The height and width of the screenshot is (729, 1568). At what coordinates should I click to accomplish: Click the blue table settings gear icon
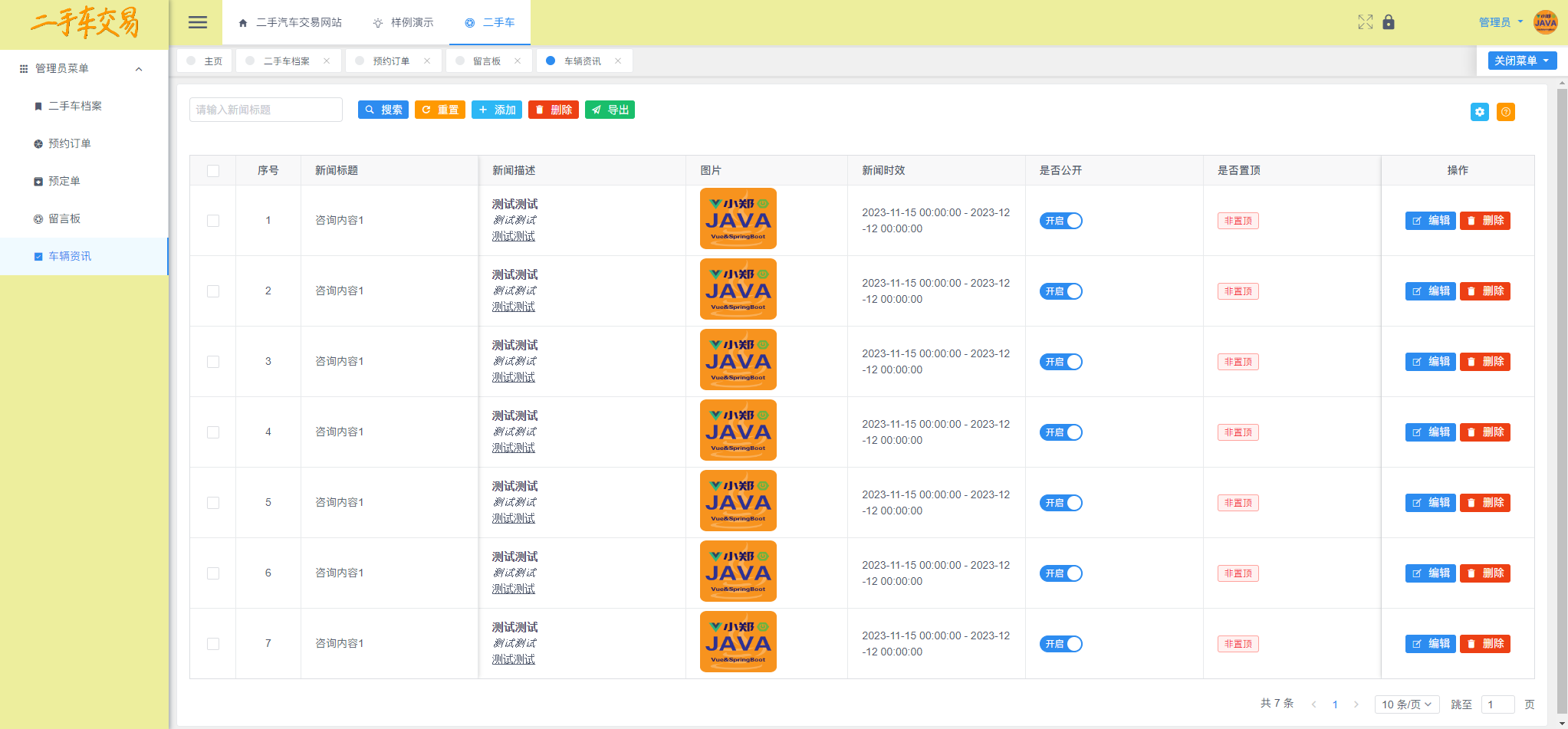[x=1479, y=112]
